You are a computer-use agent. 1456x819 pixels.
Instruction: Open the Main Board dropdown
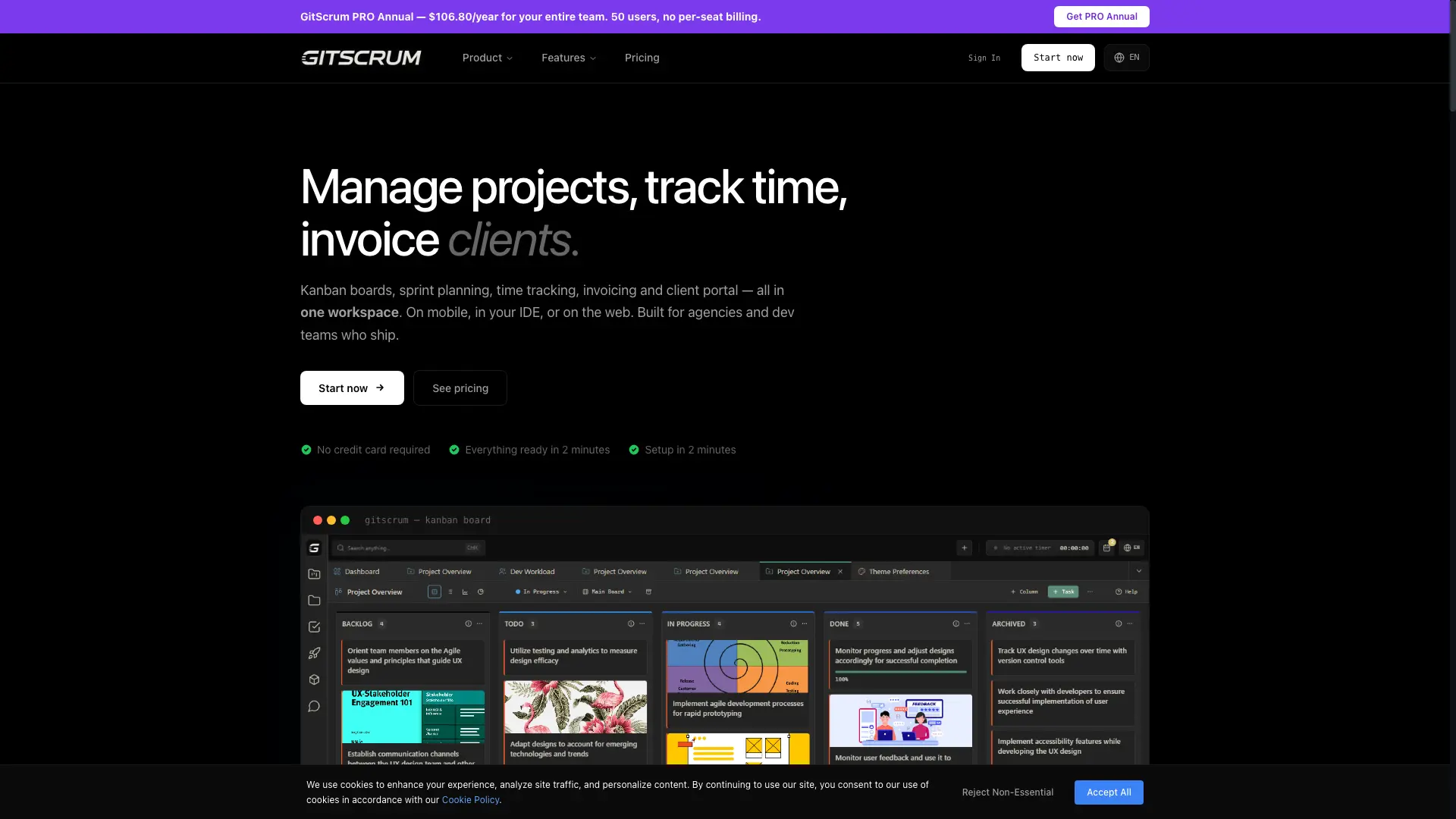[x=607, y=591]
